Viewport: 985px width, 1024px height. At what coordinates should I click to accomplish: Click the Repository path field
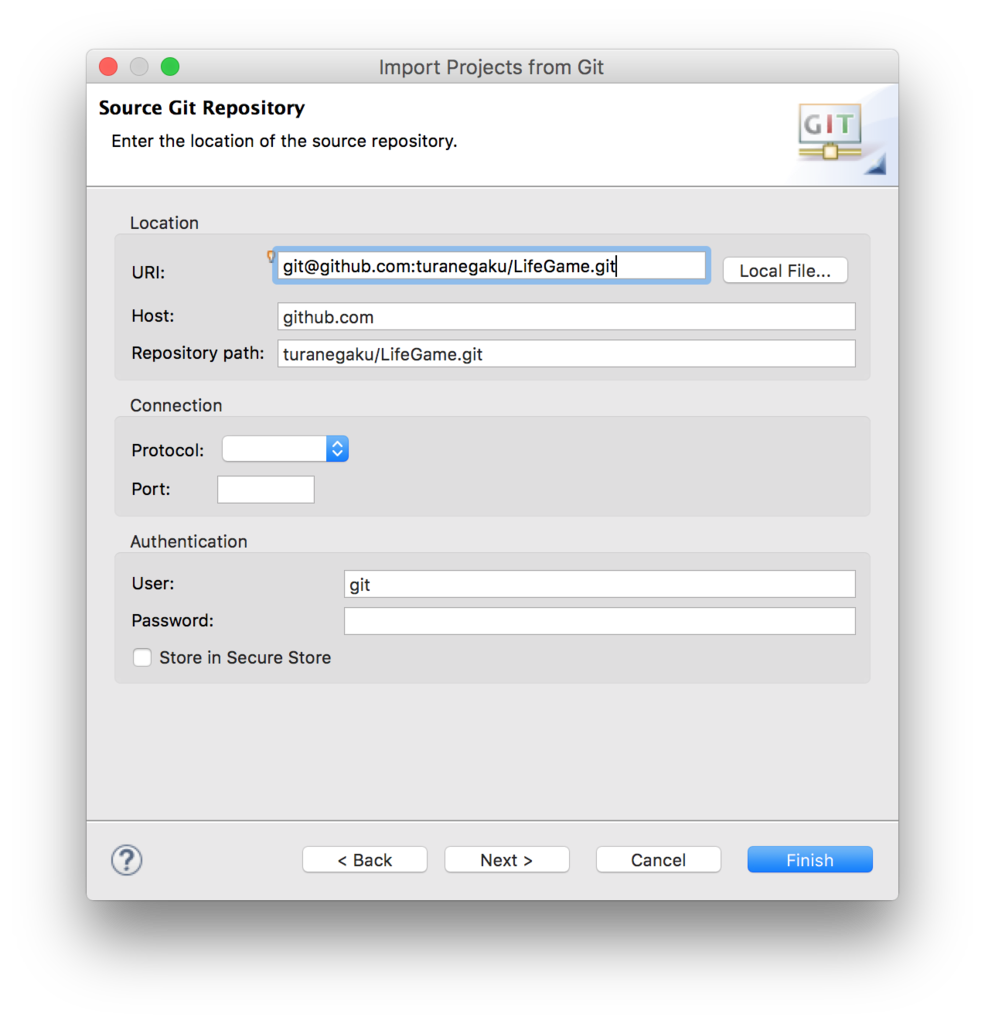566,353
